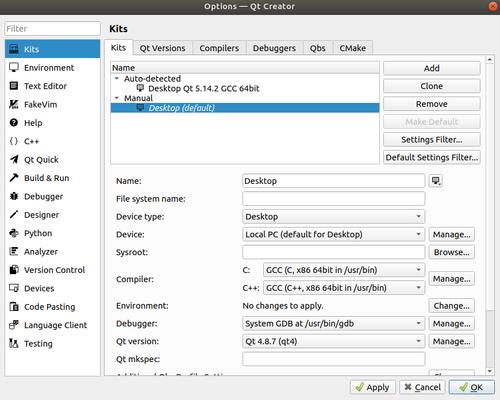The image size is (500, 400).
Task: Browse for Sysroot path
Action: coord(452,252)
